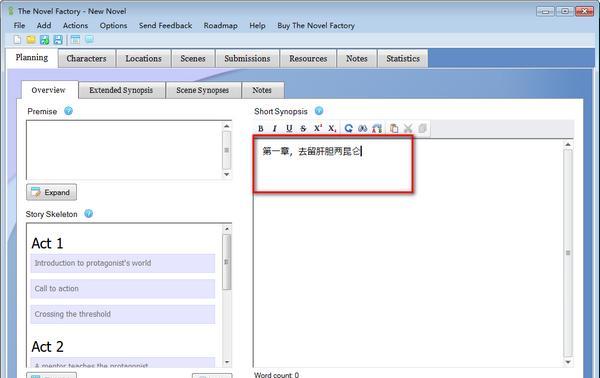Click the Save floppy disk toolbar icon
Screen dimensions: 600x378
click(58, 39)
